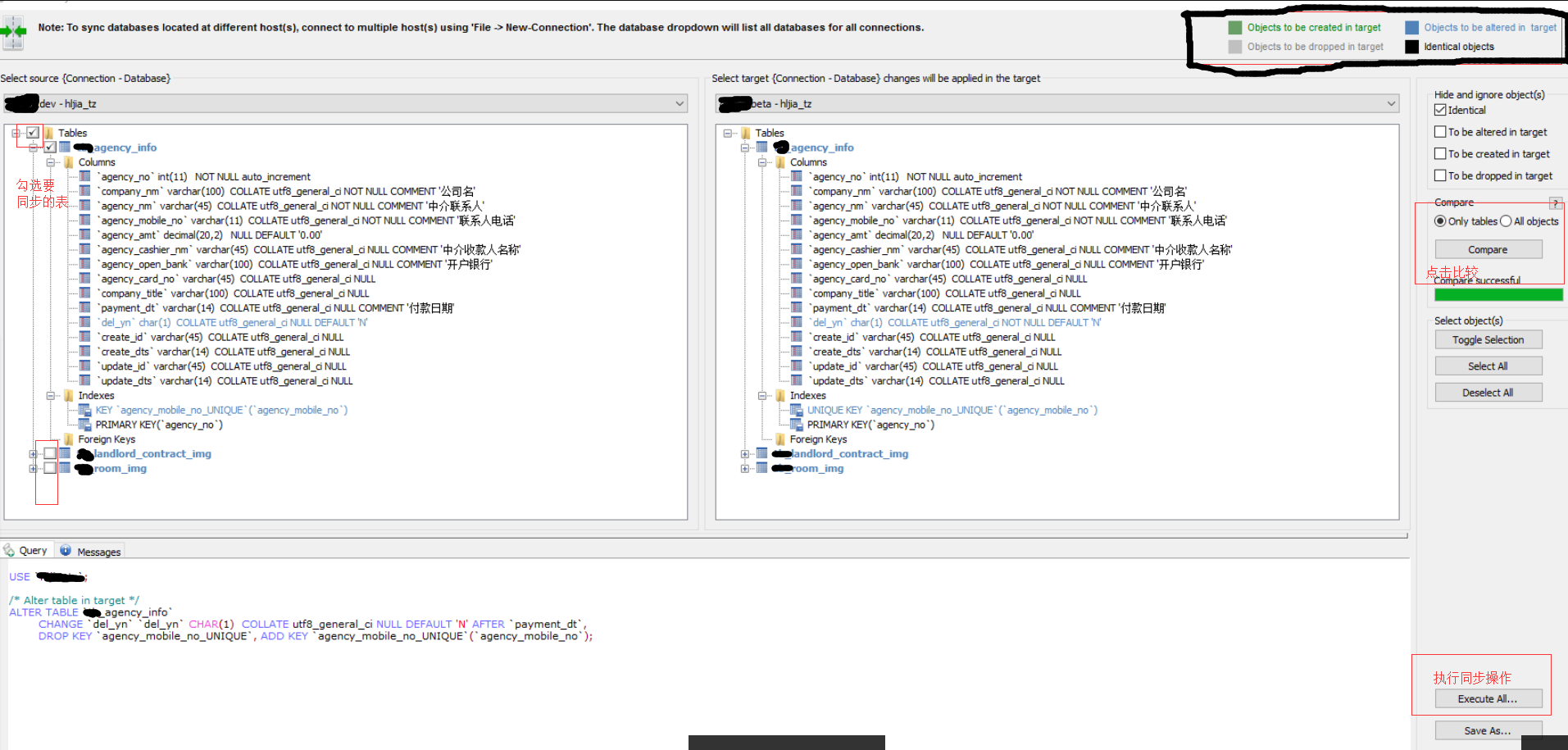Click target agency_info table icon
Image resolution: width=1568 pixels, height=750 pixels.
pos(761,148)
